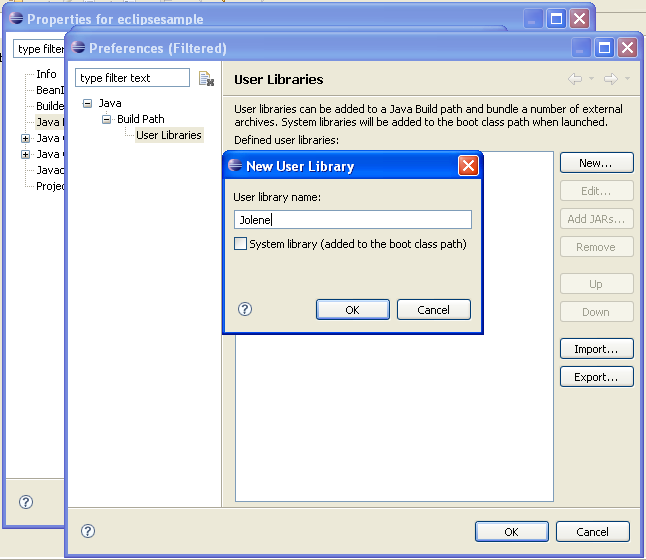The height and width of the screenshot is (560, 646).
Task: Collapse the Build Path tree node
Action: coord(107,119)
